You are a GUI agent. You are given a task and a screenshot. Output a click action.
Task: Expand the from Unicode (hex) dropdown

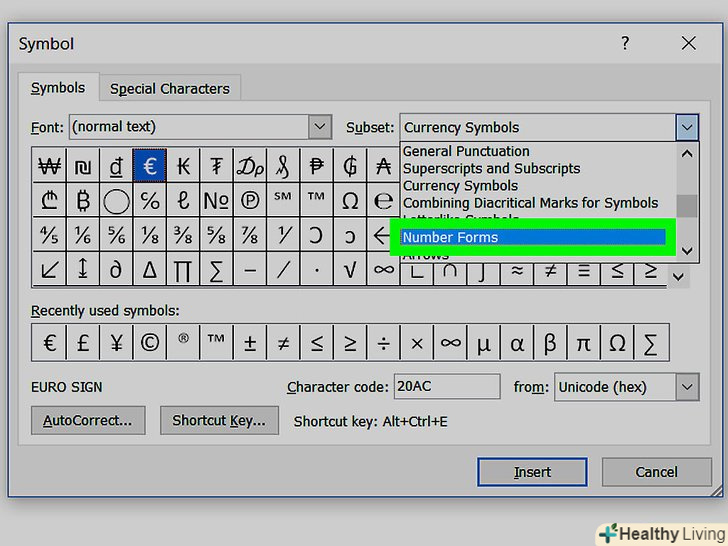click(686, 387)
